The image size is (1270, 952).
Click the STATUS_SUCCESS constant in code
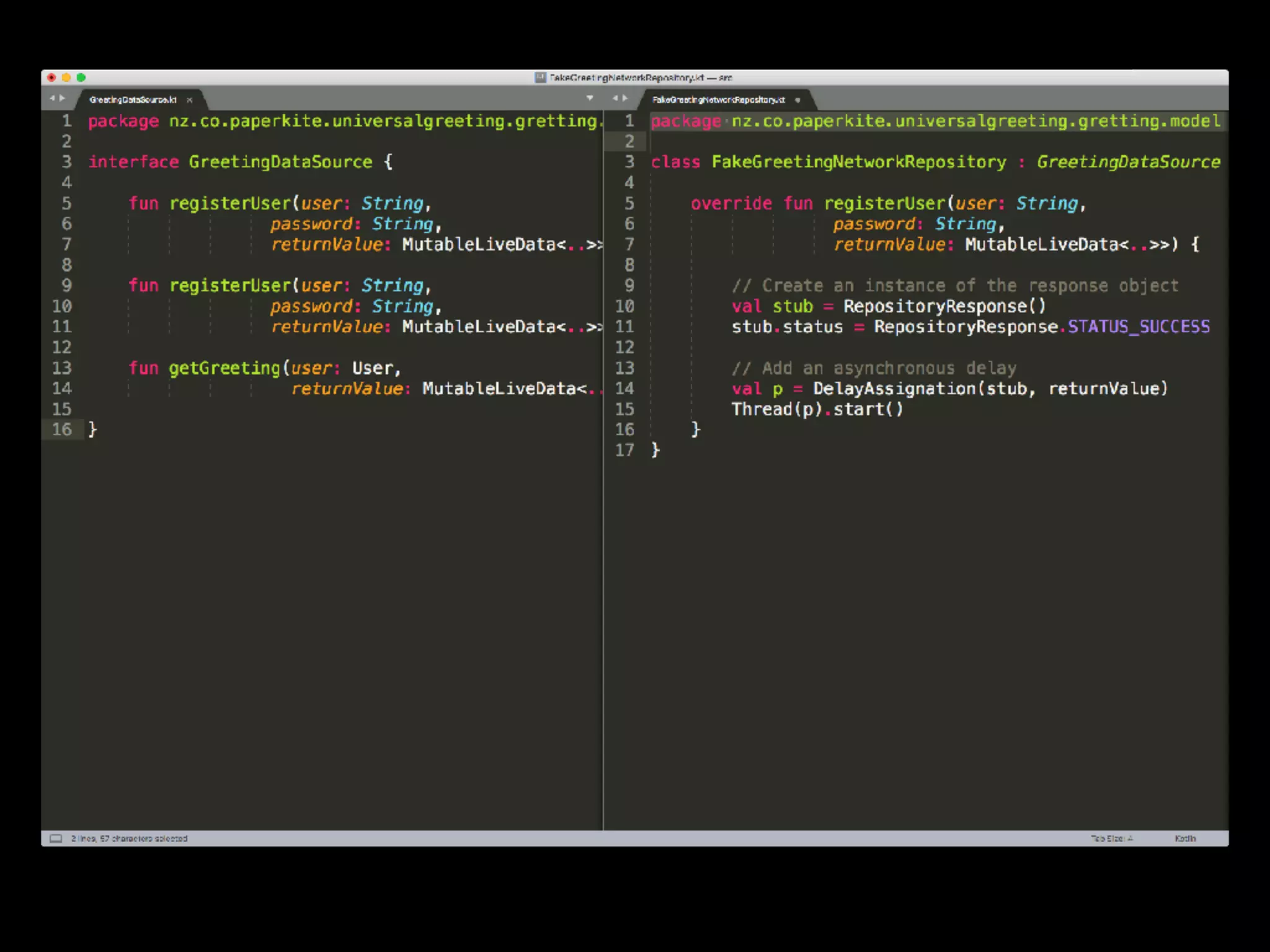click(1138, 327)
